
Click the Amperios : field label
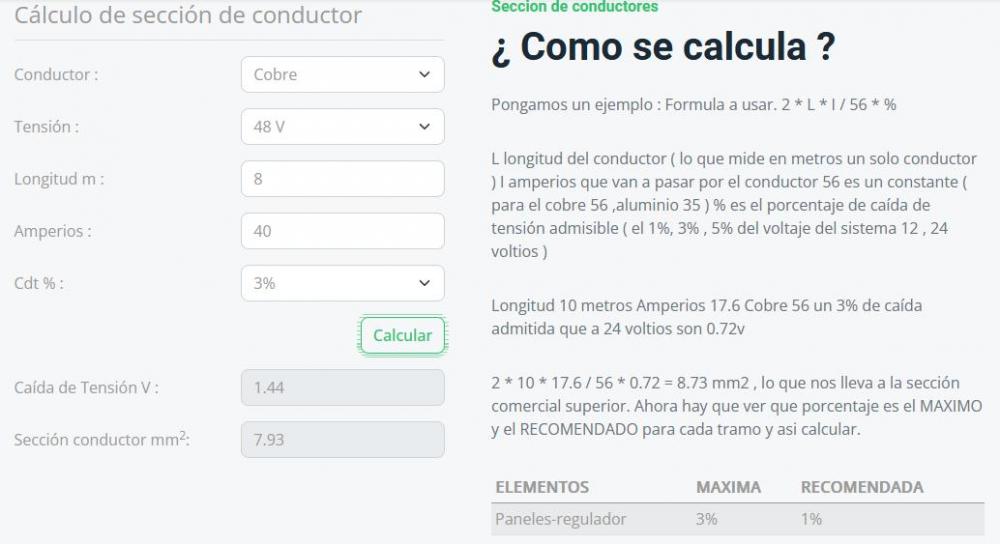coord(53,231)
